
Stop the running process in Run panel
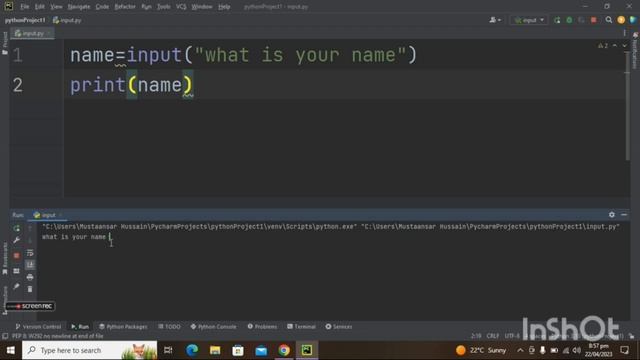point(17,256)
